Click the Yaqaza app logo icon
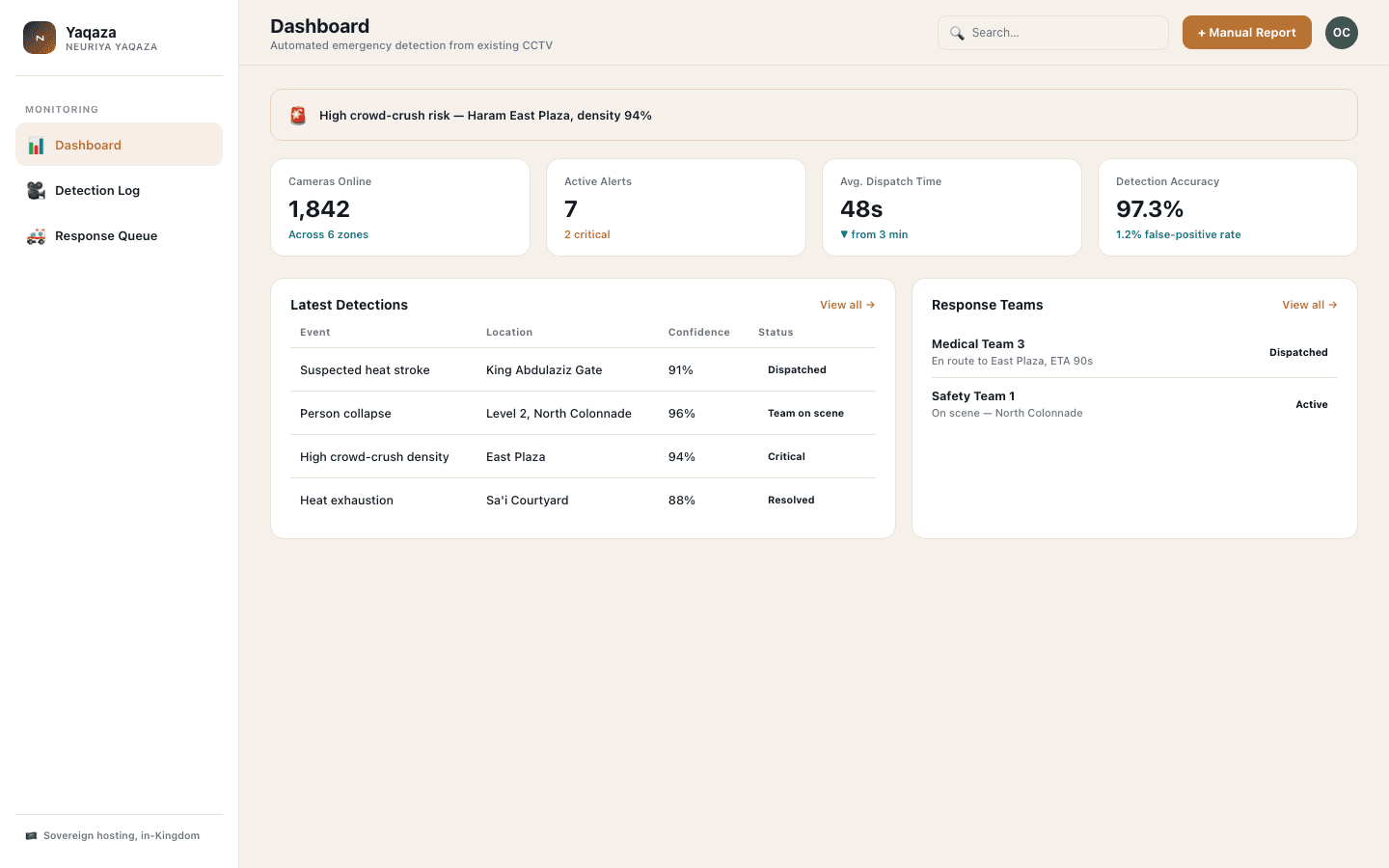 (x=40, y=38)
